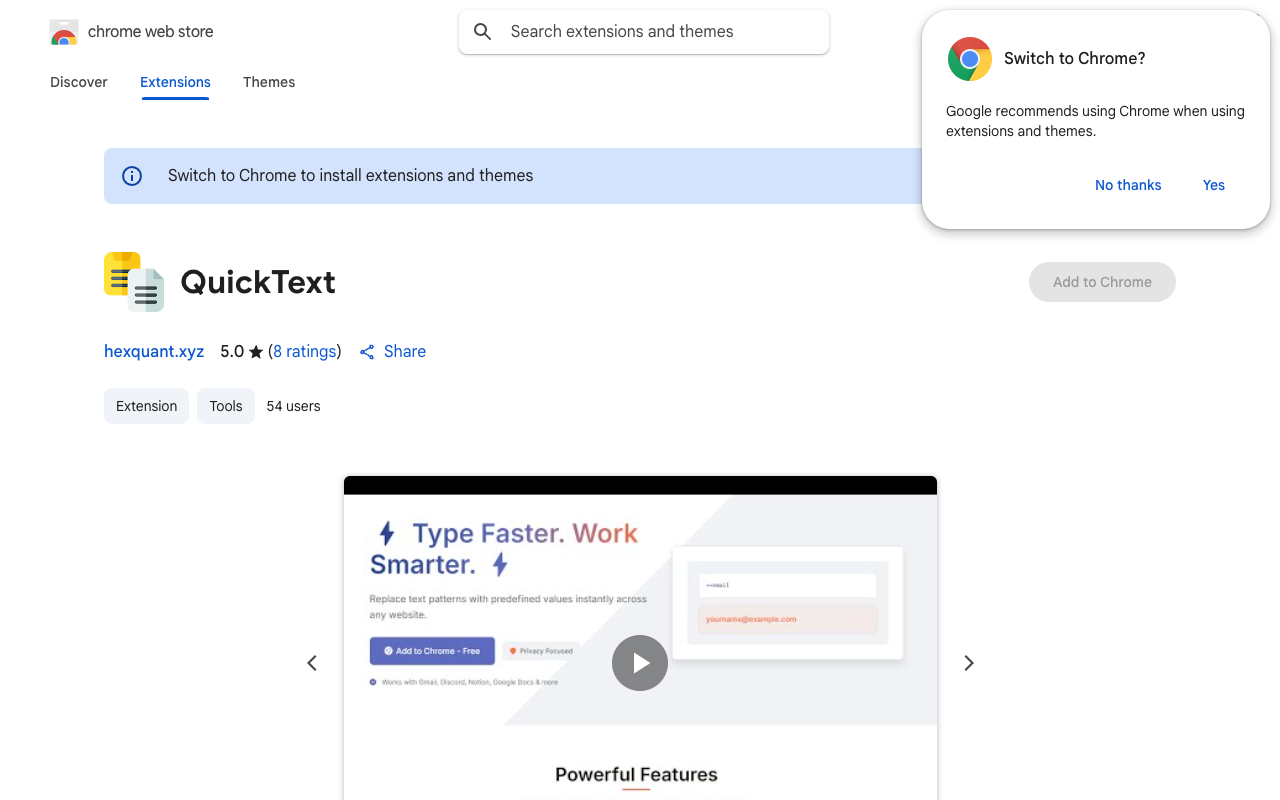This screenshot has height=800, width=1280.
Task: Click the Tools category chip
Action: tap(226, 406)
